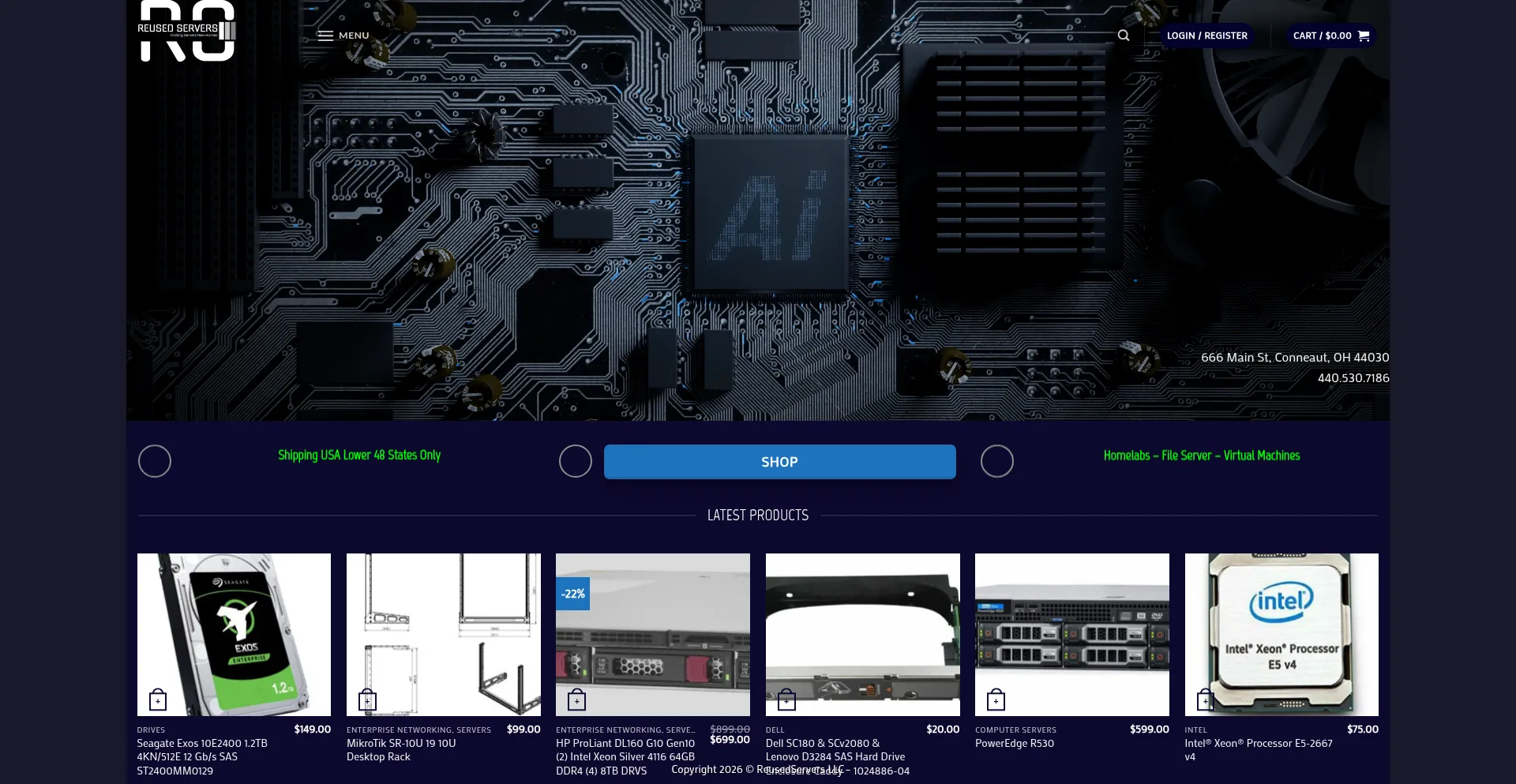Open Intel Xeon Processor E5-2667 title
This screenshot has width=1516, height=784.
coord(1259,750)
